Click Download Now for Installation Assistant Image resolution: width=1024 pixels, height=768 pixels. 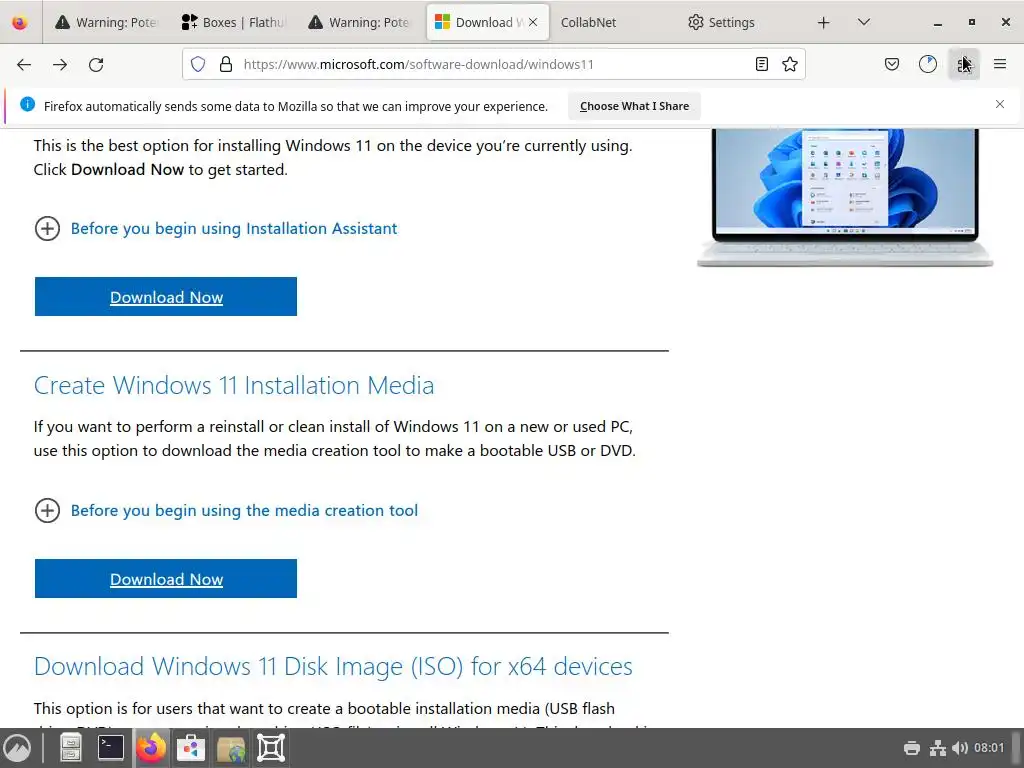click(x=166, y=296)
